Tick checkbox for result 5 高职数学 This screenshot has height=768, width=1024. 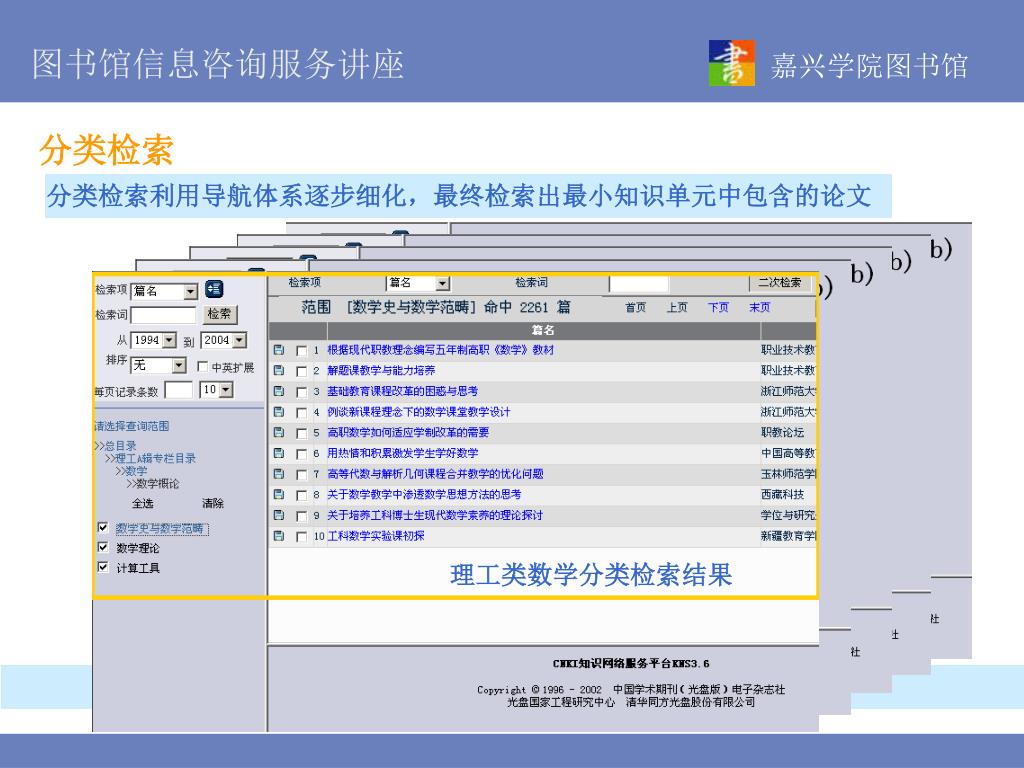tap(301, 433)
